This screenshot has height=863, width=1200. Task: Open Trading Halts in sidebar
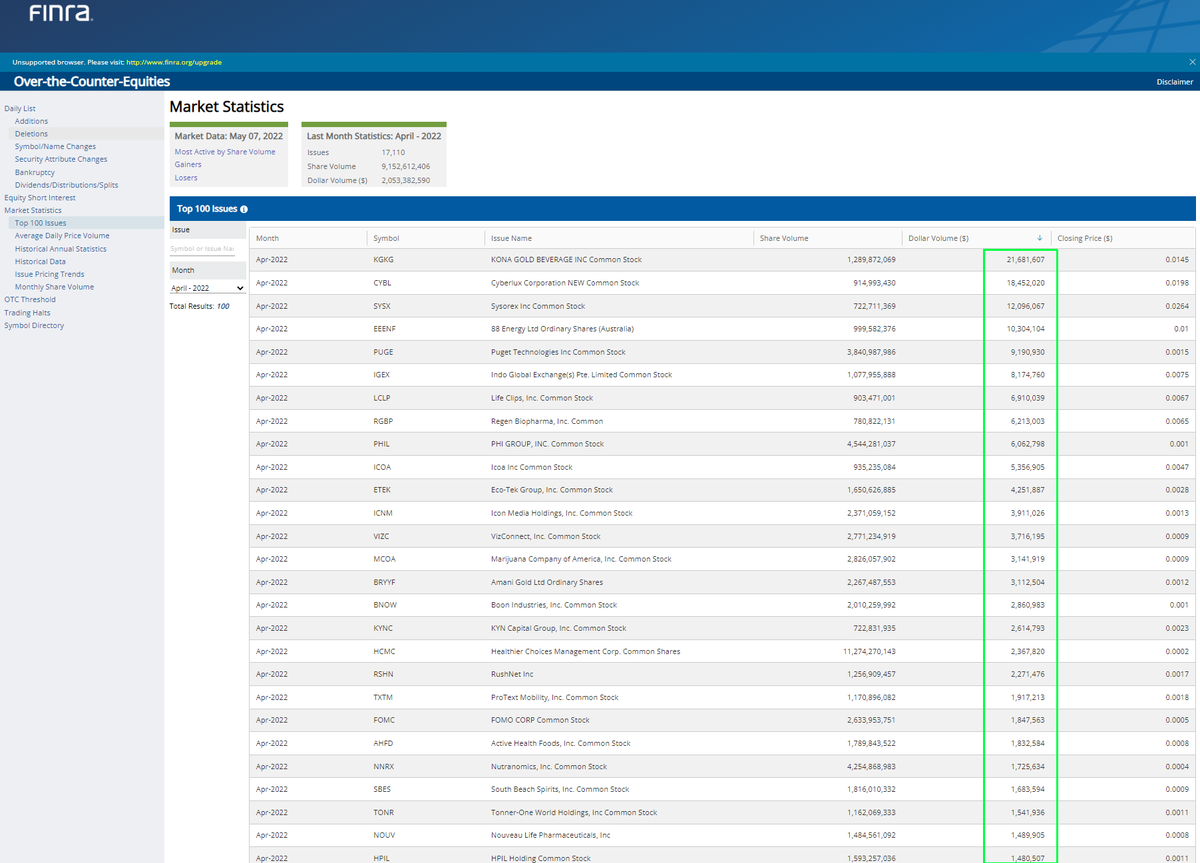[27, 313]
